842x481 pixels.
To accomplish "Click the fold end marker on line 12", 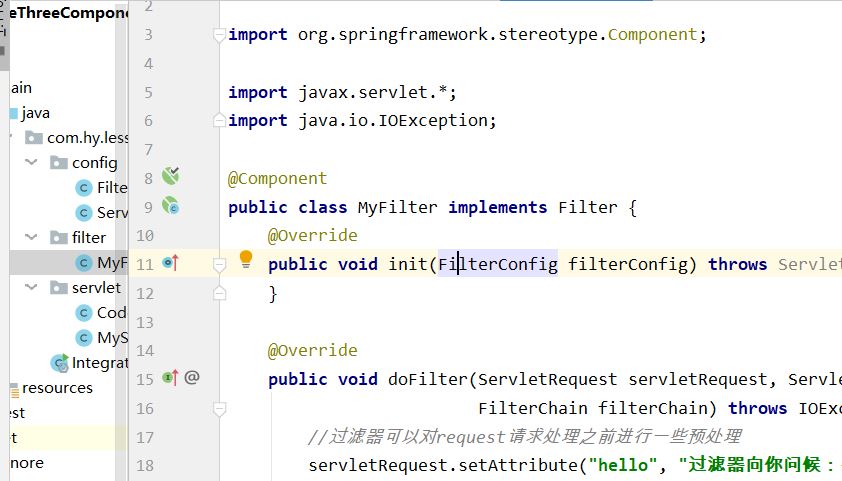I will point(219,293).
